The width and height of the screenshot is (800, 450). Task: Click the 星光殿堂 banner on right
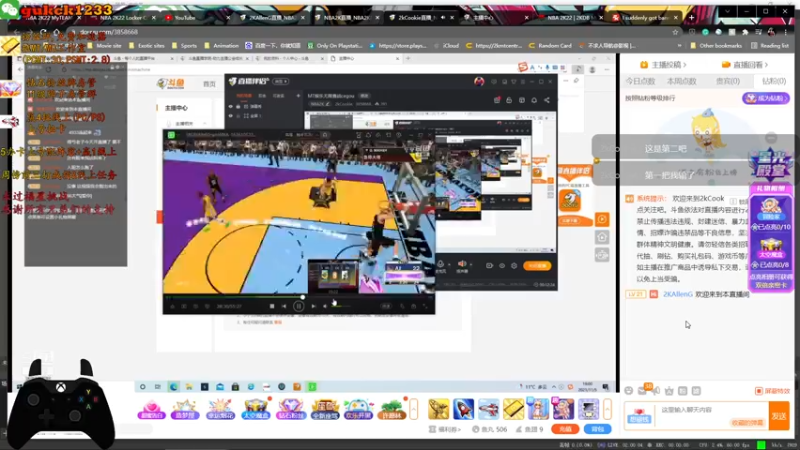pos(770,166)
